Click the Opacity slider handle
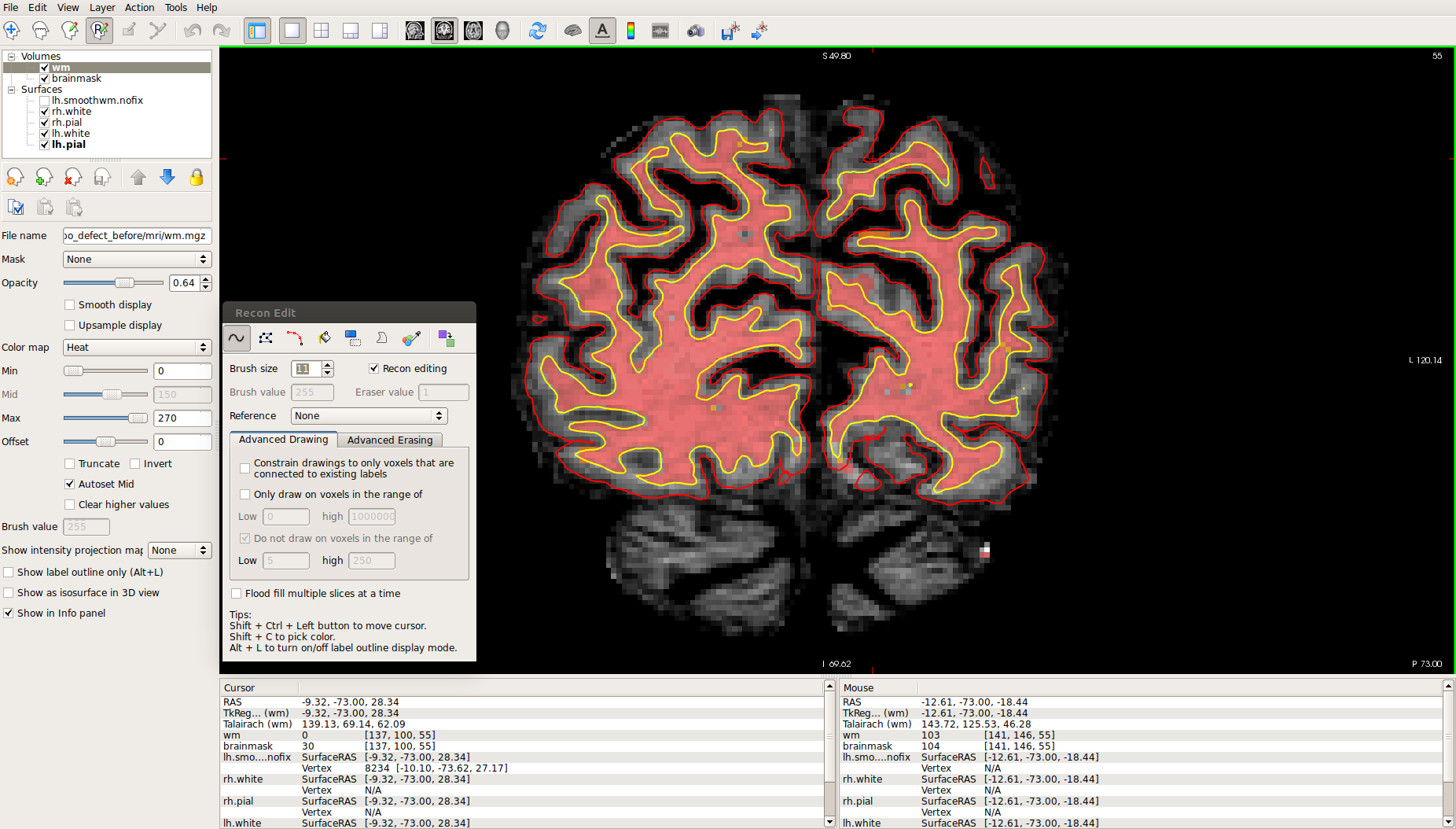The height and width of the screenshot is (829, 1456). coord(123,283)
